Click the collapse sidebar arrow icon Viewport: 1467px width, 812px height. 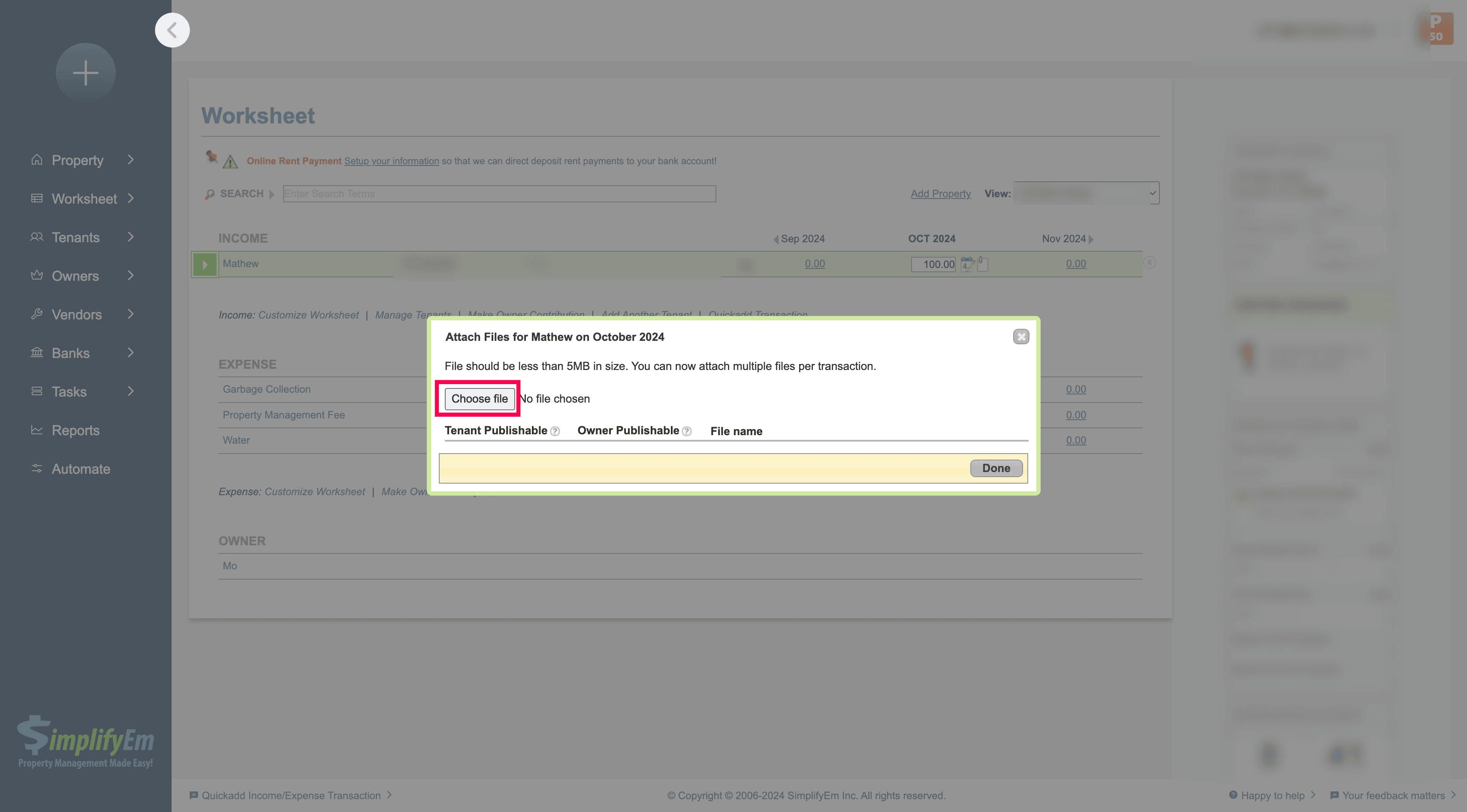point(172,30)
